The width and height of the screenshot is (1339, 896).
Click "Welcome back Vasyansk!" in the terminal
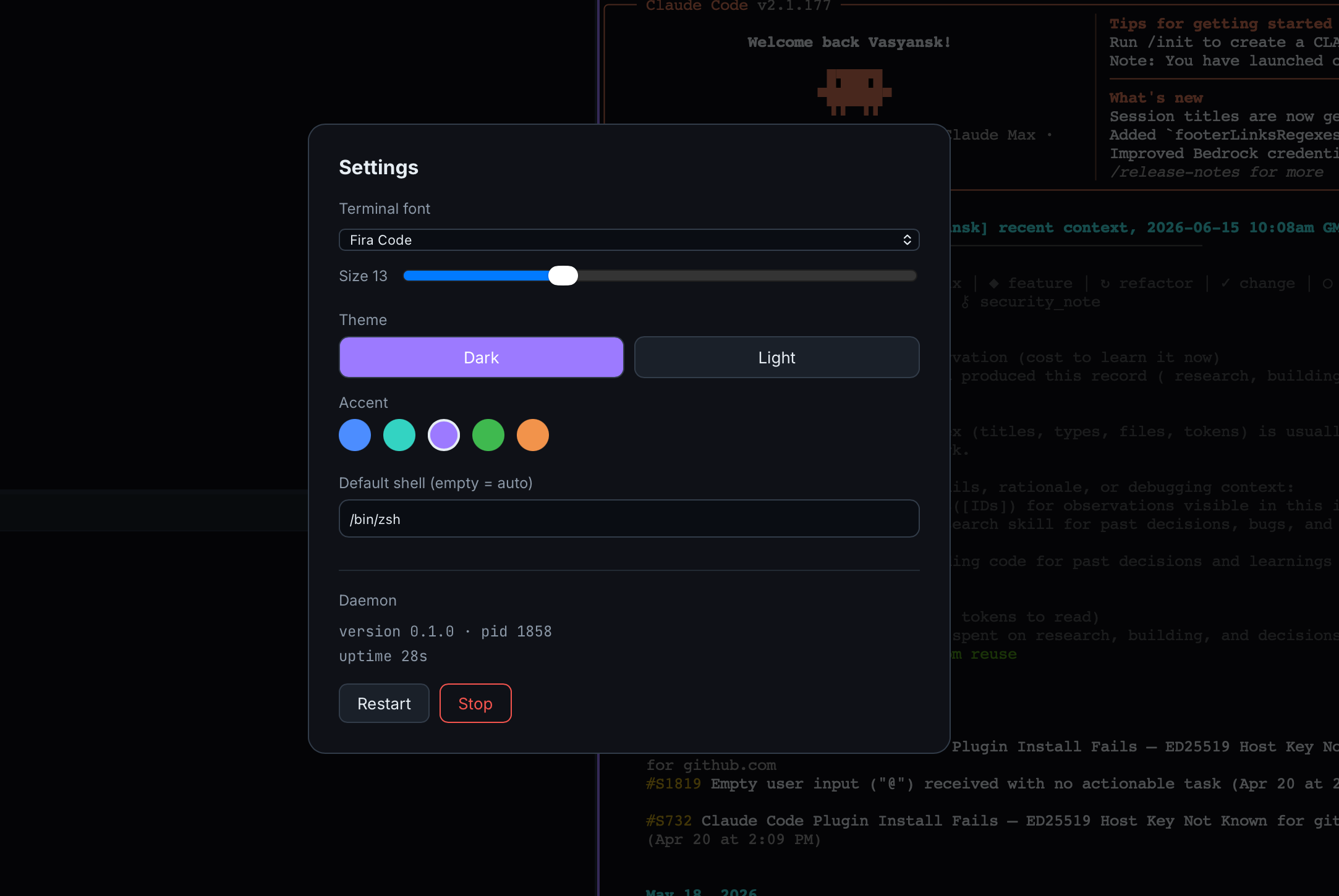(x=849, y=42)
